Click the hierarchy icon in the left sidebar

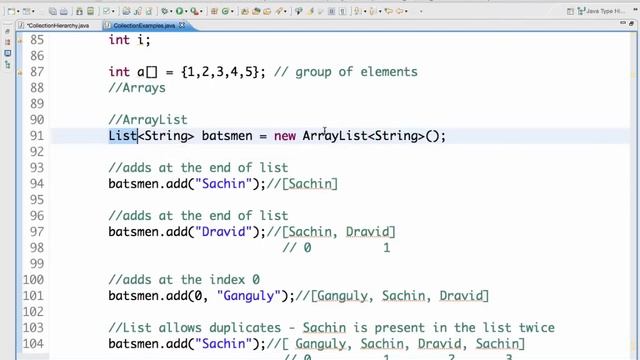click(7, 64)
